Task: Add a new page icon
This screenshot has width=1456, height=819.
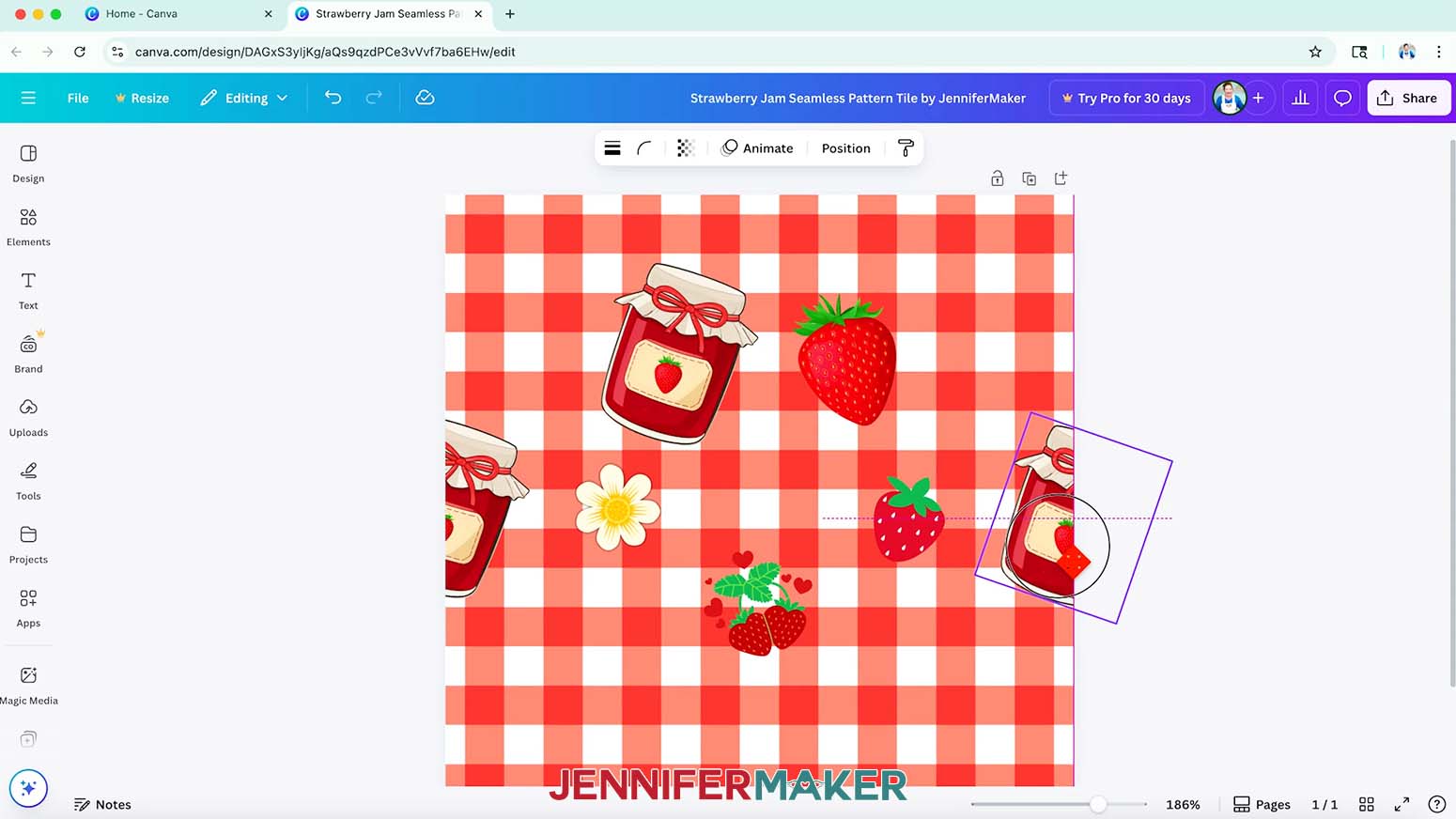Action: [x=1061, y=178]
